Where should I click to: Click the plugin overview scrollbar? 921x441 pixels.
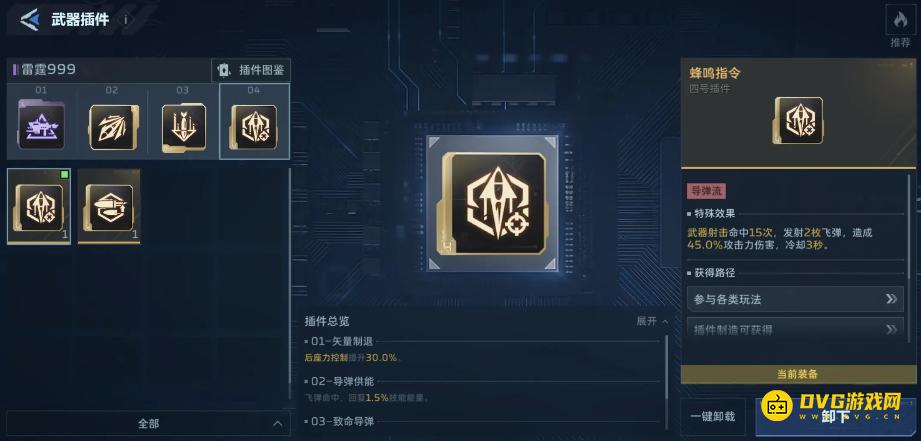click(x=666, y=382)
